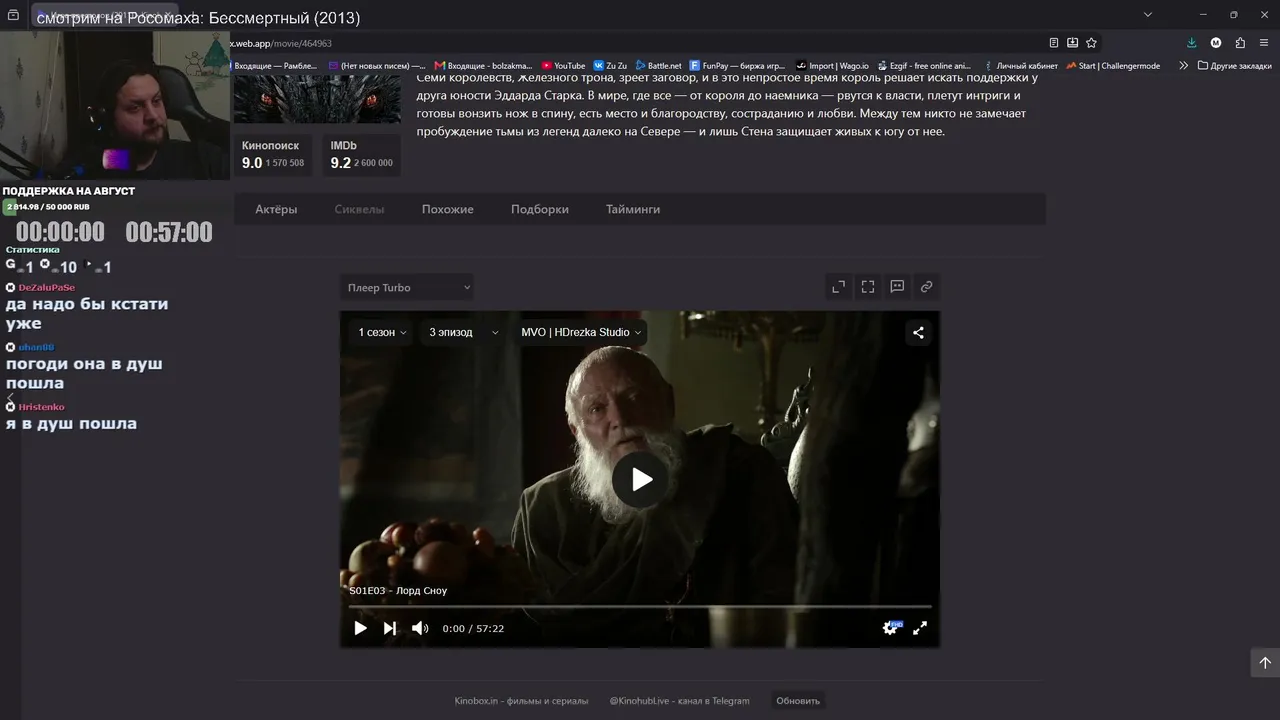Open the Плеер Turbo player selector

click(406, 288)
